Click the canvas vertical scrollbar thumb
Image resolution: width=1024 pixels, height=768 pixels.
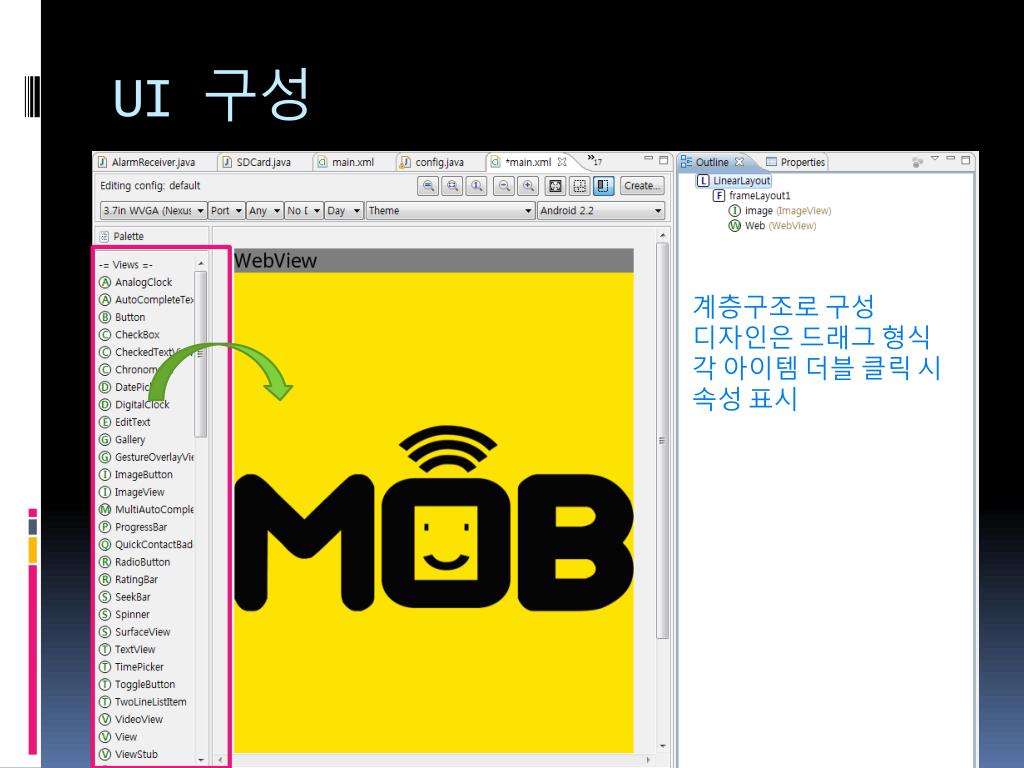(662, 441)
